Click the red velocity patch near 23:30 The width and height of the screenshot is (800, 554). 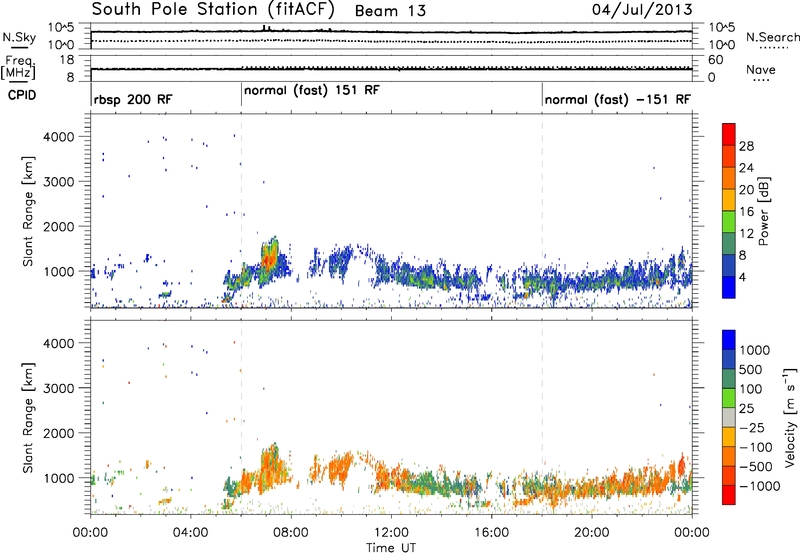coord(681,466)
